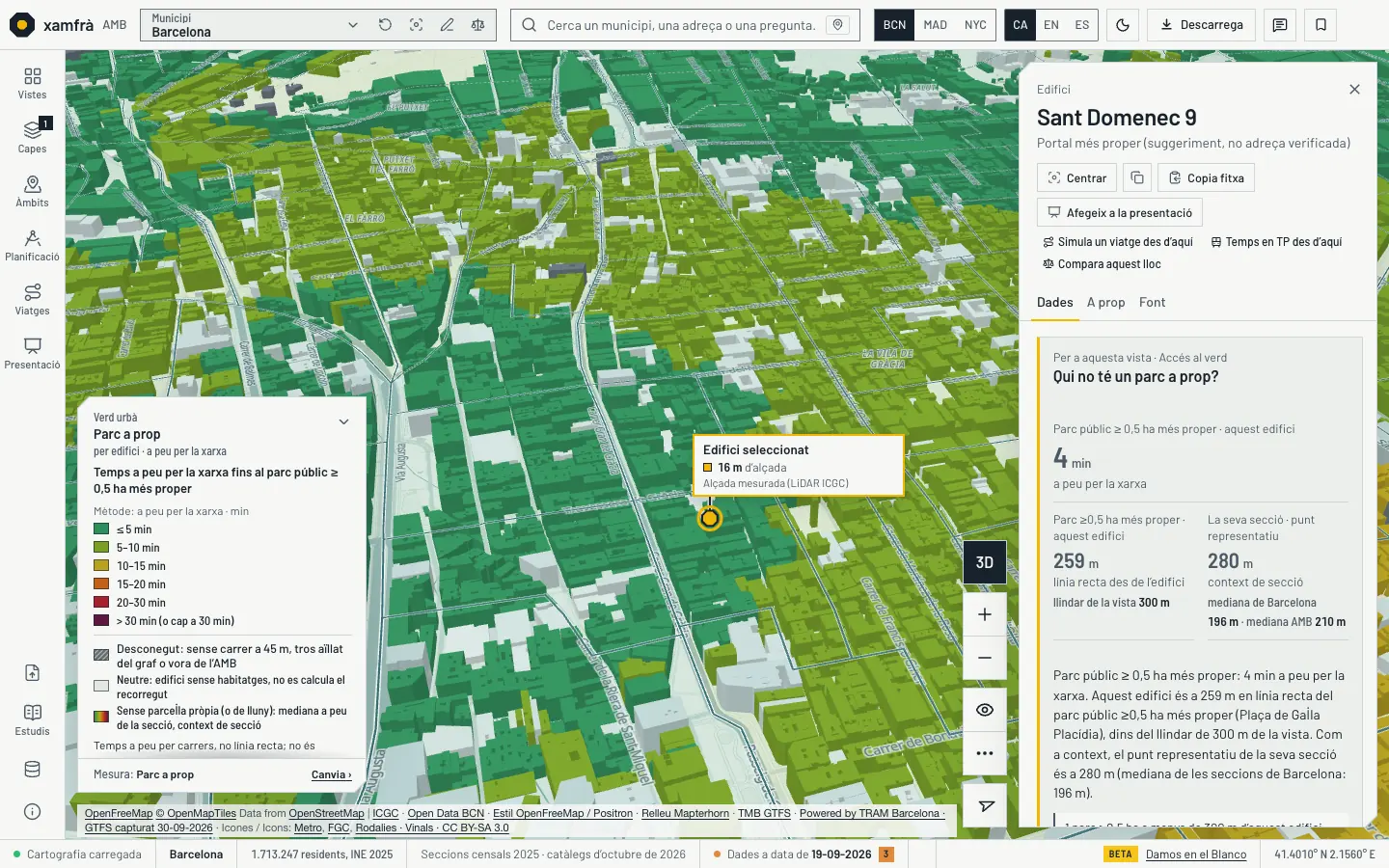Collapse the Verd urbà legend panel
The image size is (1389, 868).
click(343, 422)
